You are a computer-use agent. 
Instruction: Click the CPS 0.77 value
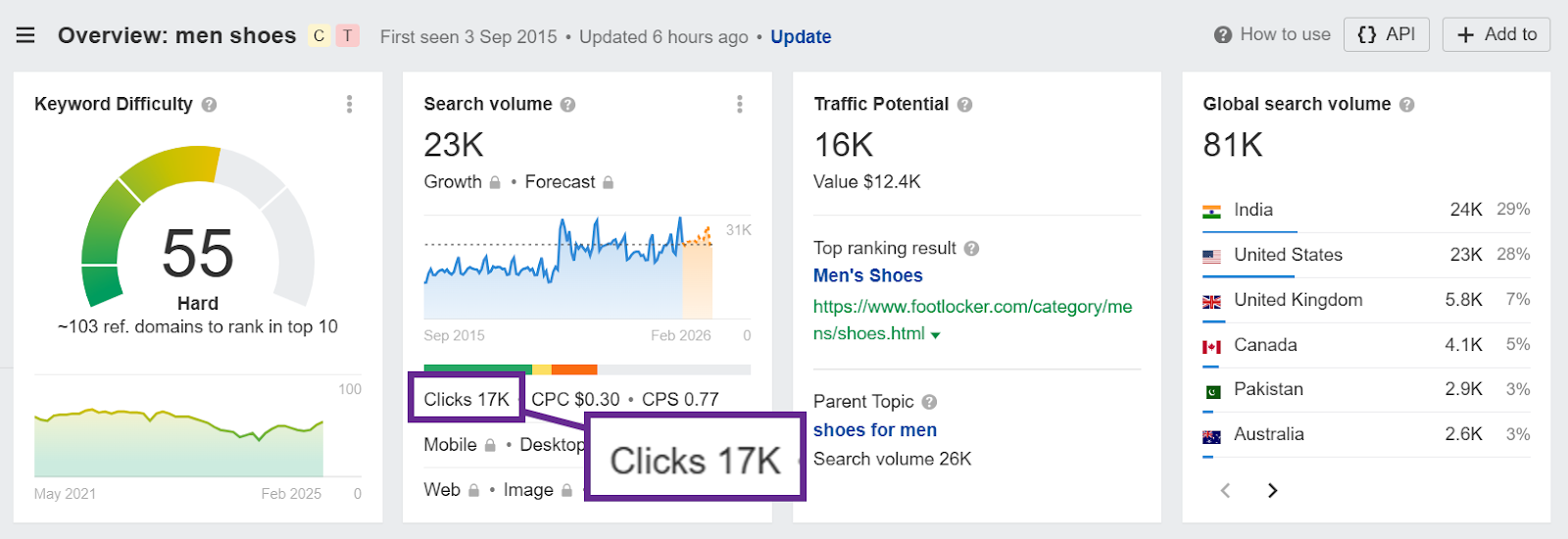680,399
